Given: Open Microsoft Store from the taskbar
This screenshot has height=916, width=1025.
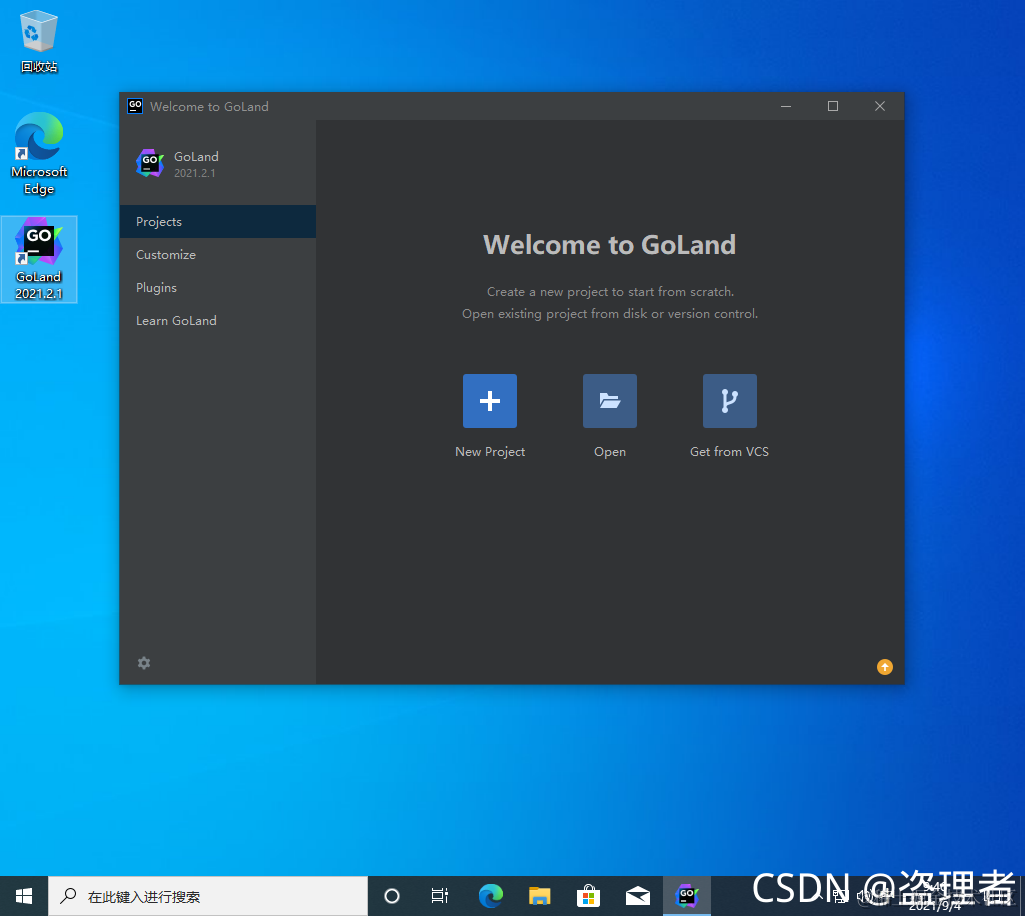Looking at the screenshot, I should coord(588,896).
